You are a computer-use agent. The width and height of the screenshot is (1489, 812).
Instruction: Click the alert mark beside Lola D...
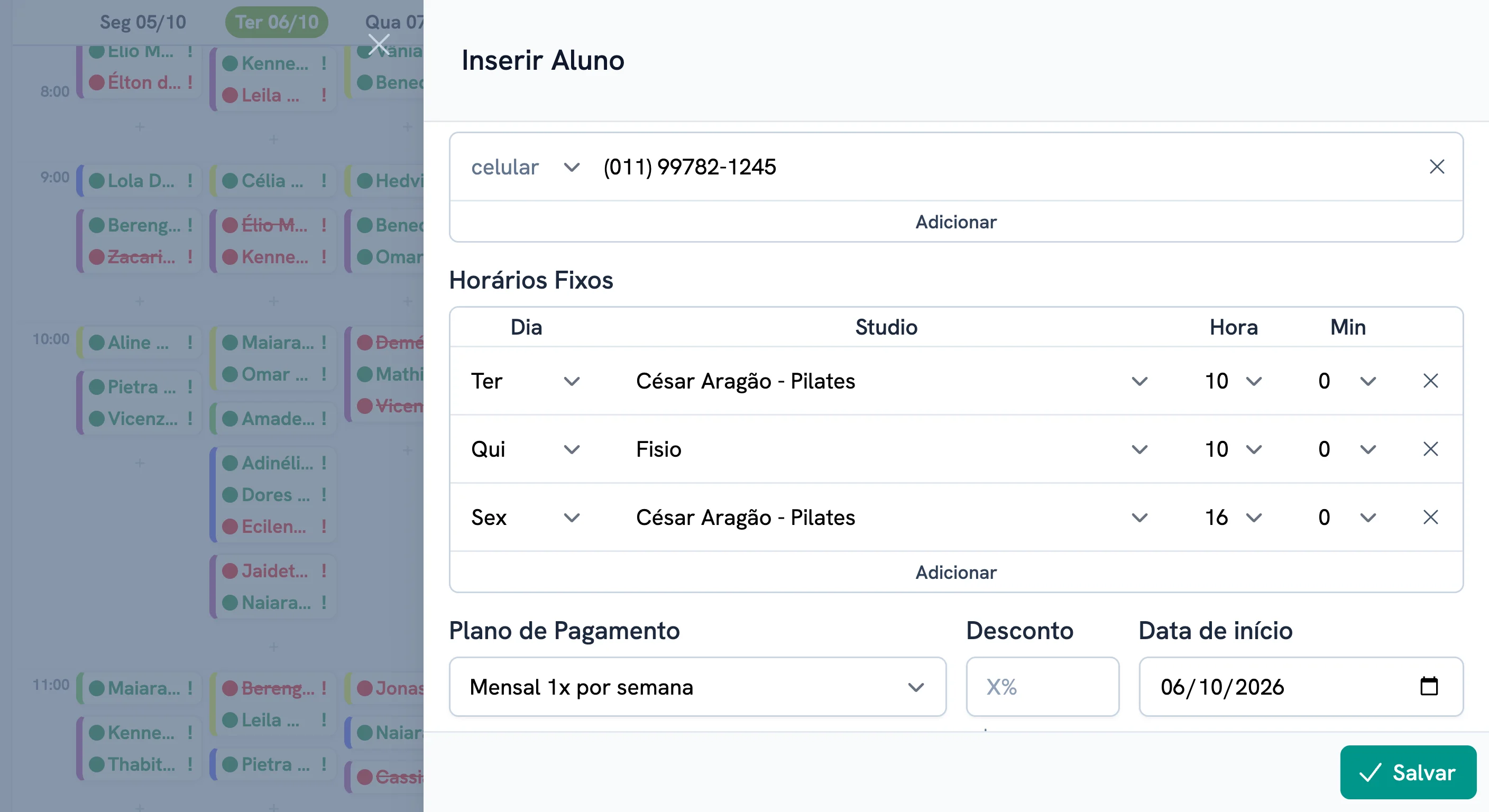pyautogui.click(x=190, y=180)
